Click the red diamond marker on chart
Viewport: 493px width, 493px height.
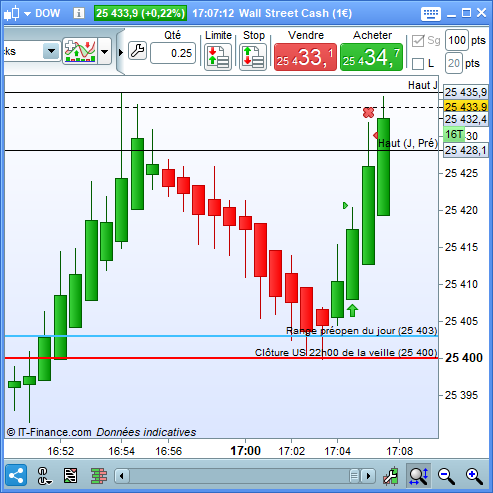[x=376, y=135]
